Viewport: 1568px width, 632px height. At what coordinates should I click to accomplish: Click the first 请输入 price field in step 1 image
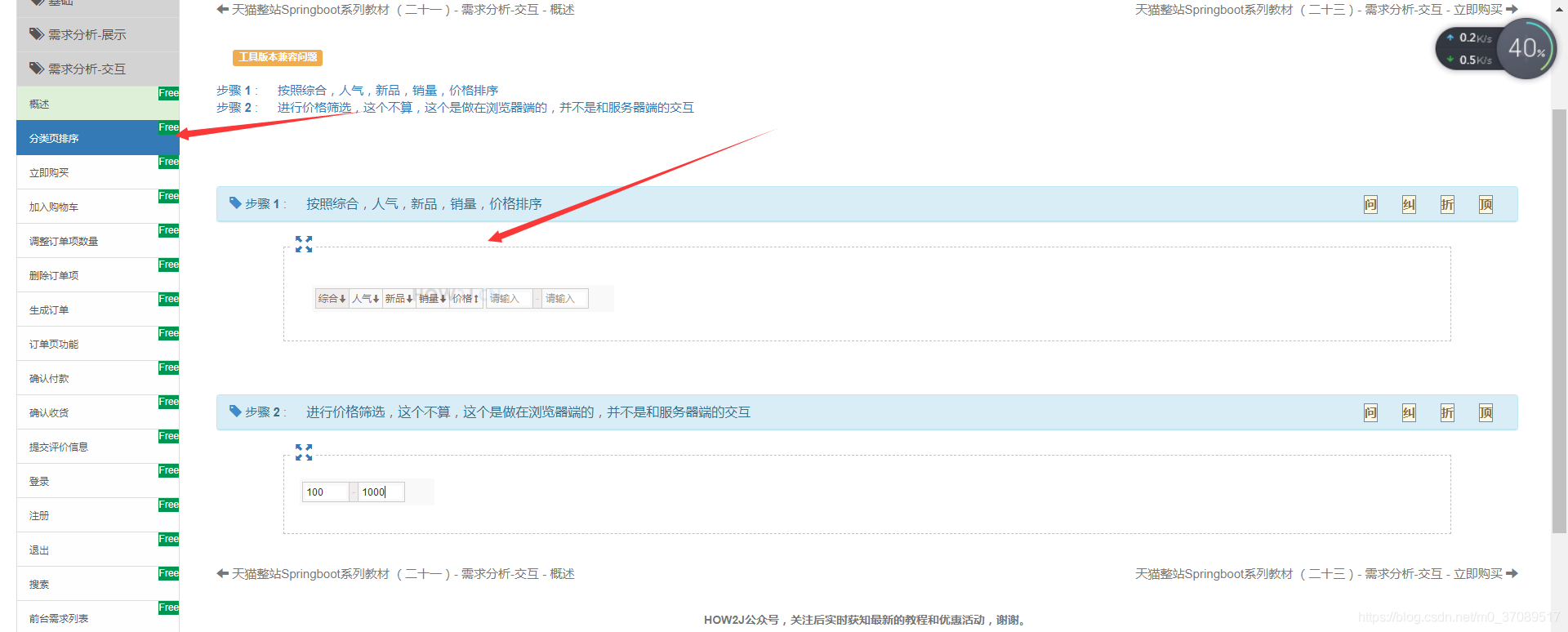point(510,299)
